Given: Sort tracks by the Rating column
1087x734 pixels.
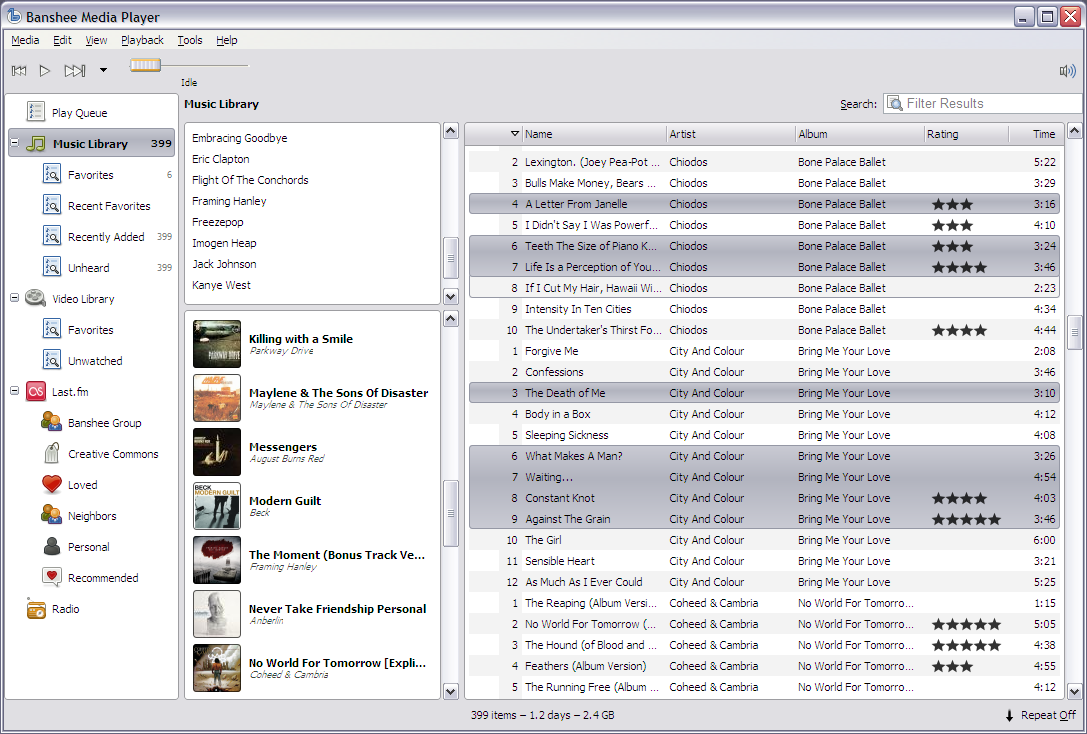Looking at the screenshot, I should [966, 134].
